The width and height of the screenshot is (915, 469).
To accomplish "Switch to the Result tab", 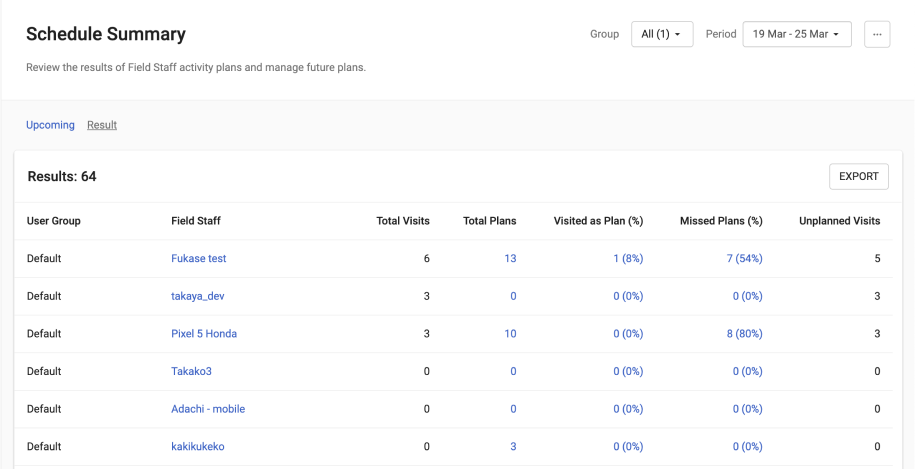I will [102, 125].
